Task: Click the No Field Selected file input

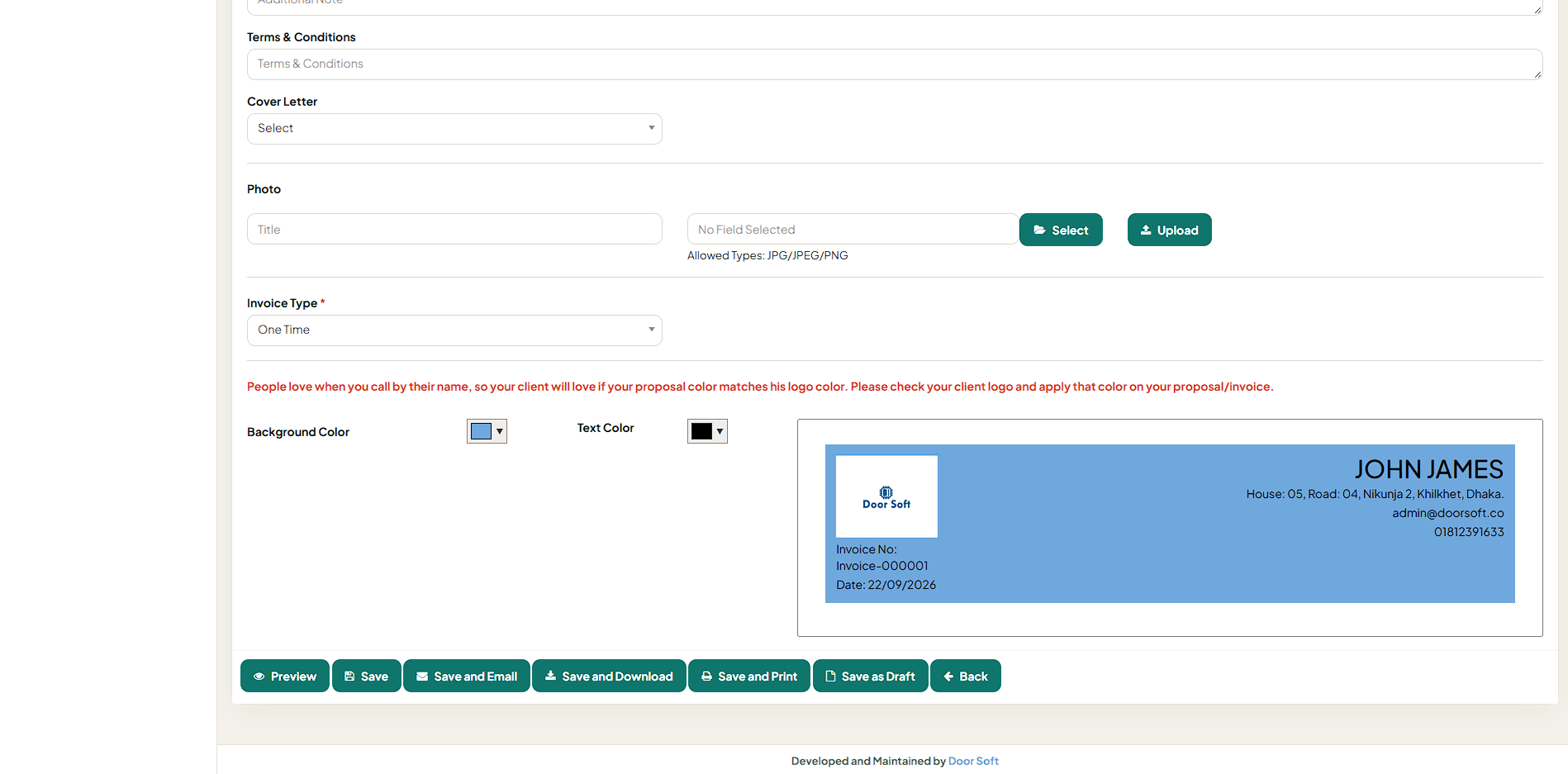Action: 853,229
